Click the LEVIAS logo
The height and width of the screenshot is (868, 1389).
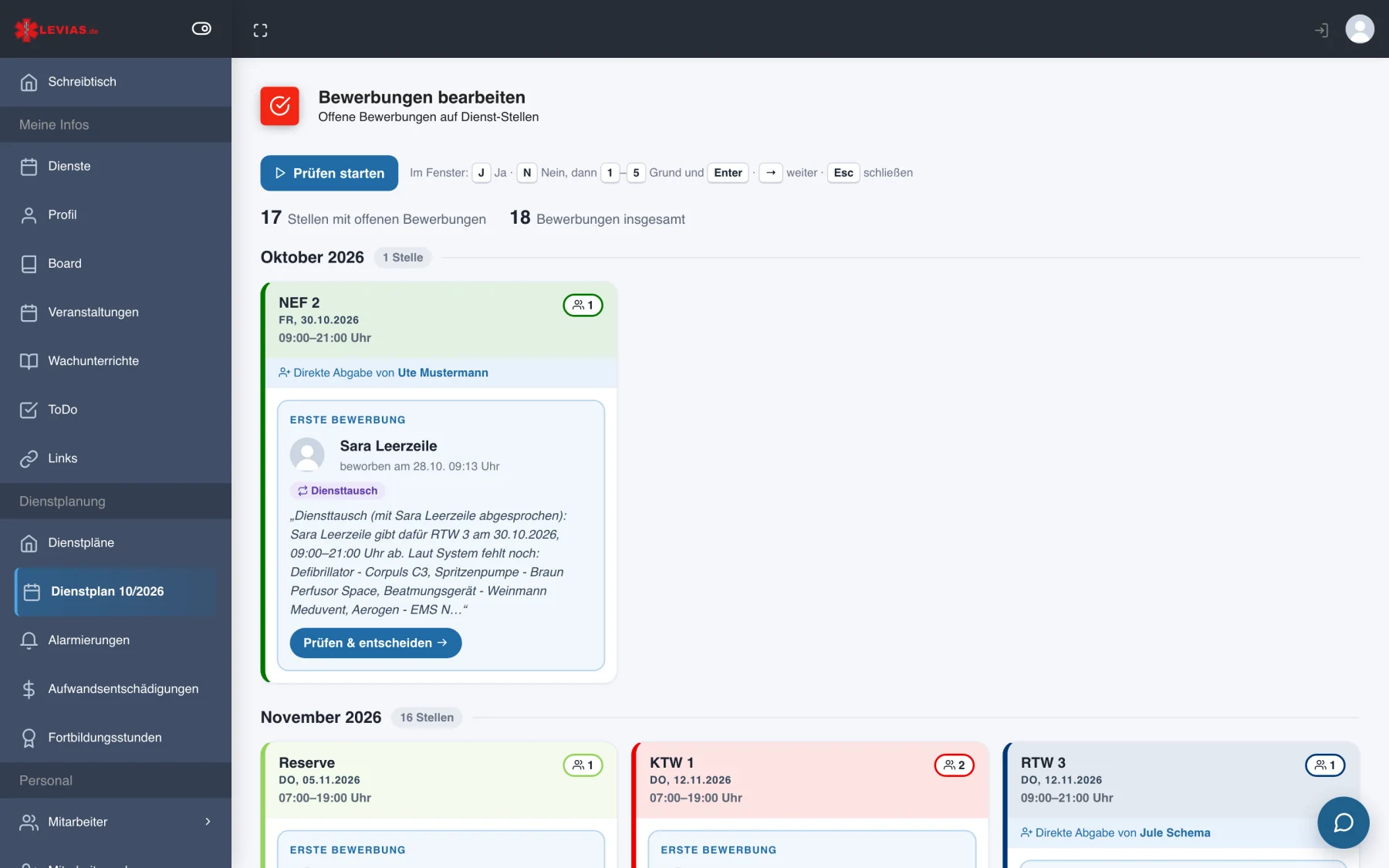[56, 29]
